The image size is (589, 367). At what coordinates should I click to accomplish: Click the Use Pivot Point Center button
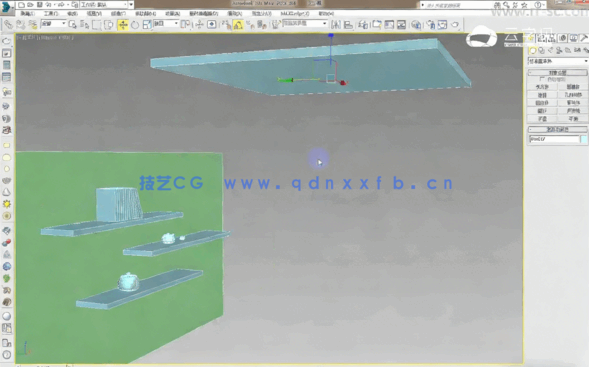coord(185,25)
